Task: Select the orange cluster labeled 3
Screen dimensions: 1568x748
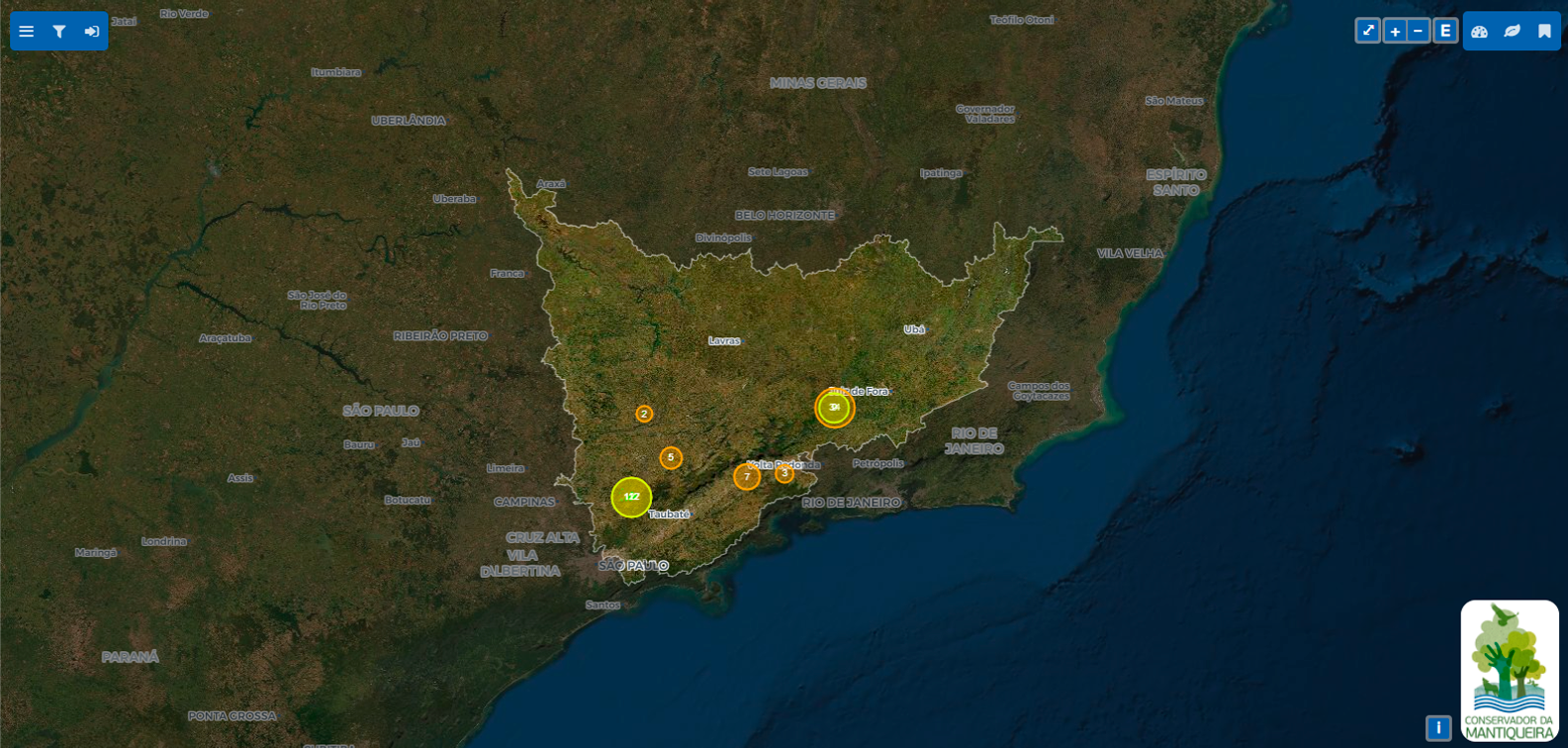Action: tap(784, 473)
